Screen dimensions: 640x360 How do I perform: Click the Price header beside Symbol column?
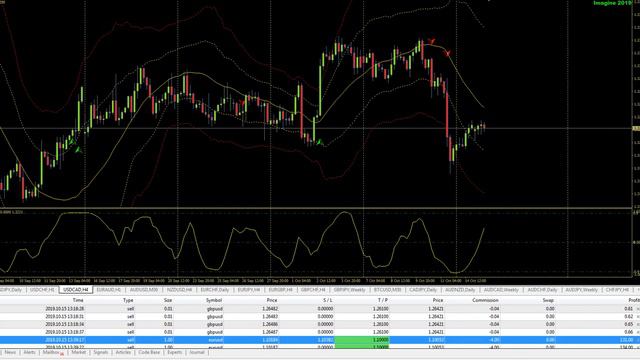272,300
